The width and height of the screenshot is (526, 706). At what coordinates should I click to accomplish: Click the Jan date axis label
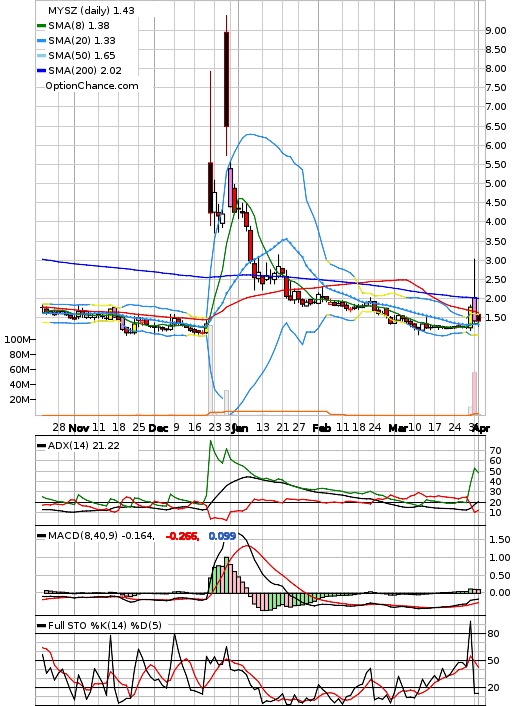[x=240, y=428]
